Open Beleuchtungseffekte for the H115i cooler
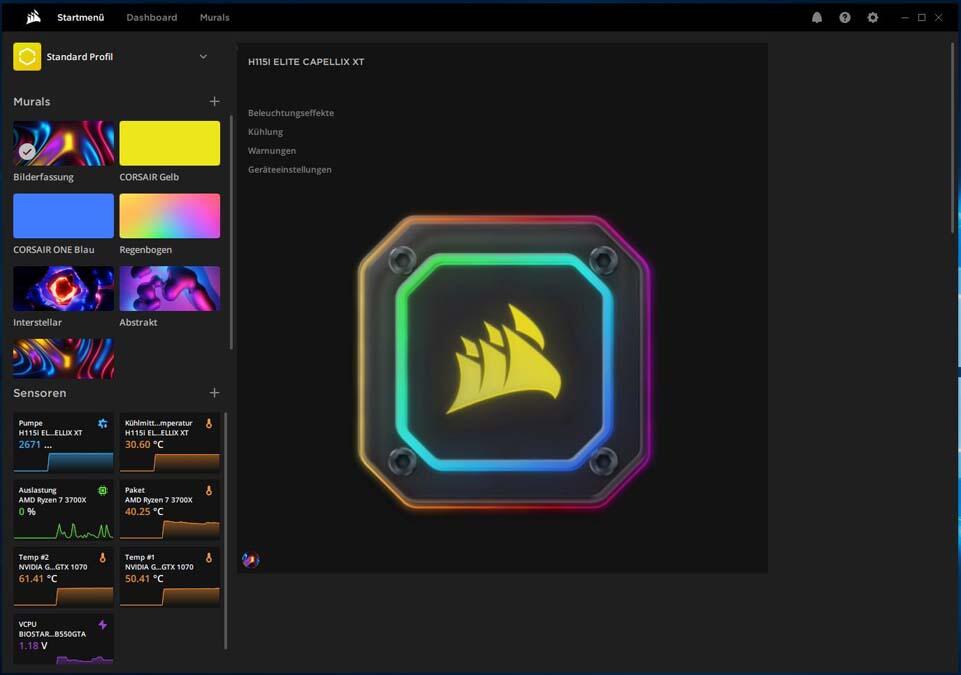 pyautogui.click(x=291, y=113)
